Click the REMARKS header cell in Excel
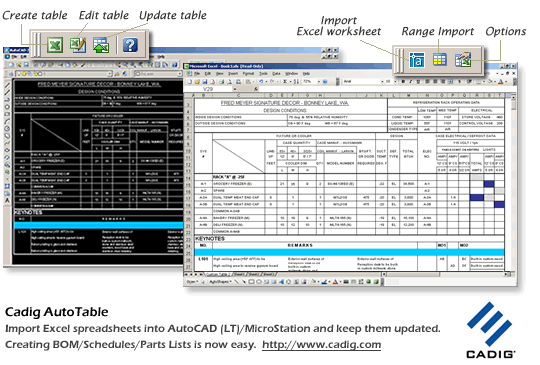This screenshot has width=540, height=365. (300, 245)
